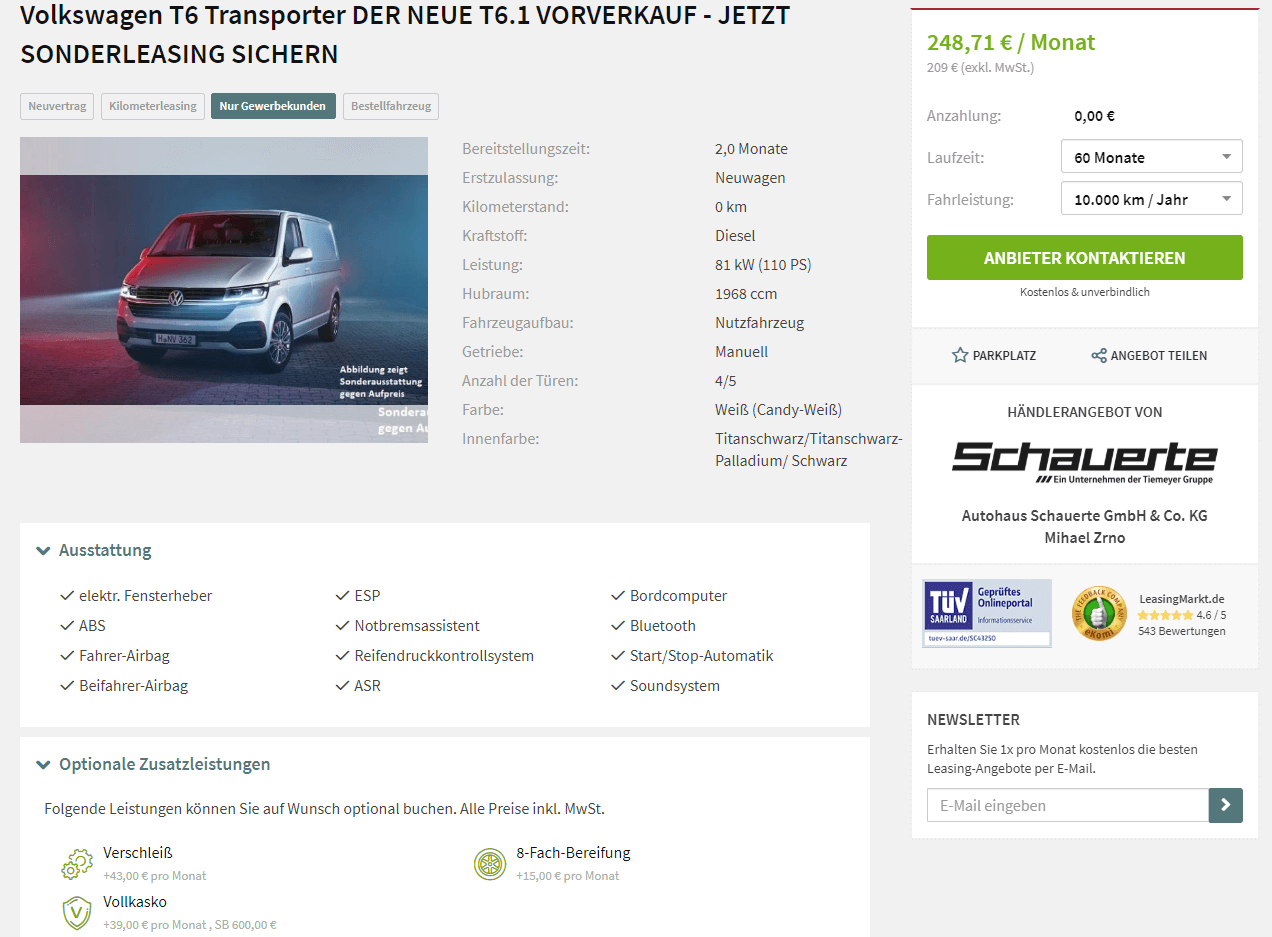Open the Laufzeit 60 Monate dropdown
Viewport: 1272px width, 937px height.
click(1152, 157)
